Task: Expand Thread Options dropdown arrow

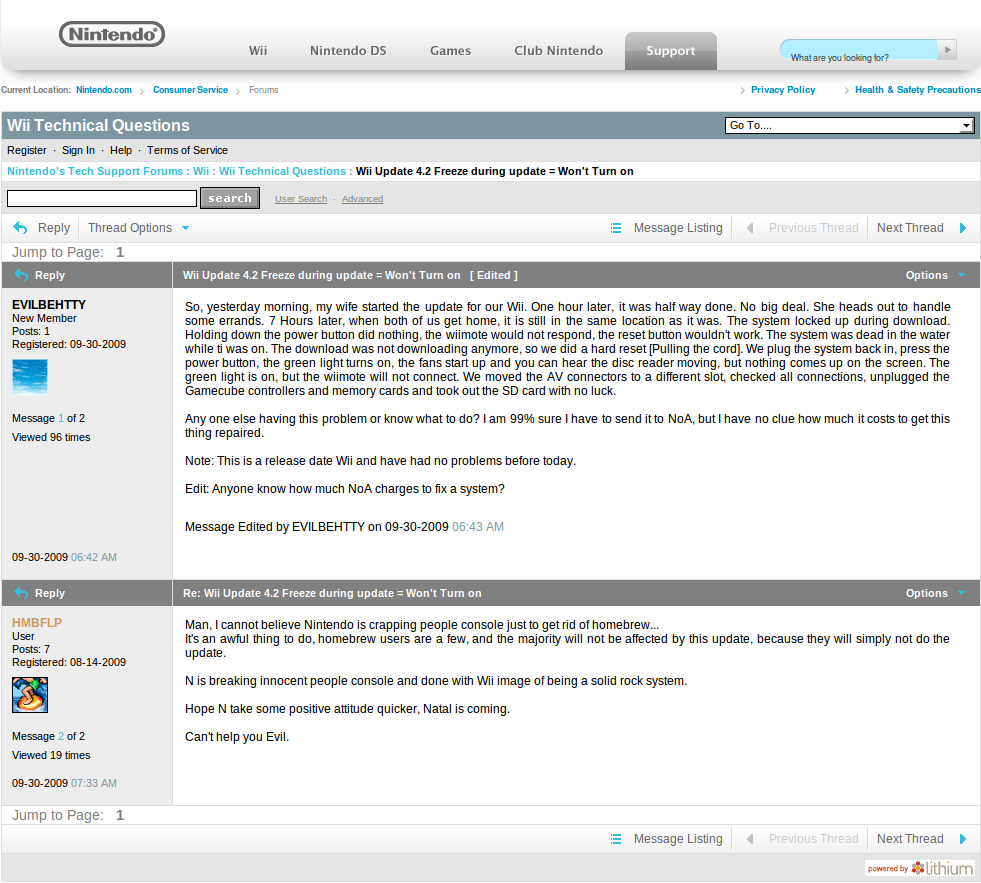Action: coord(185,228)
